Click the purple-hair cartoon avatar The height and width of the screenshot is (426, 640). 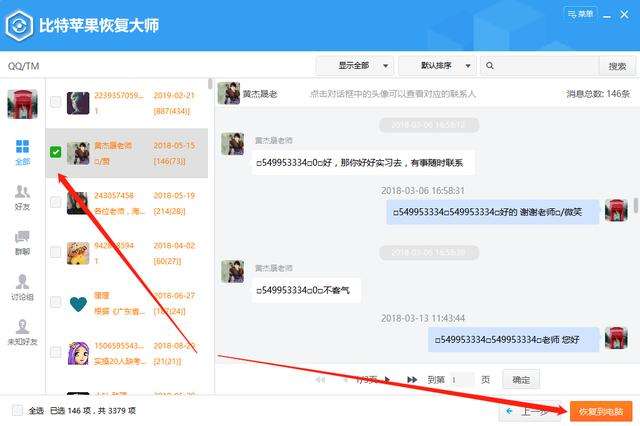tap(78, 353)
